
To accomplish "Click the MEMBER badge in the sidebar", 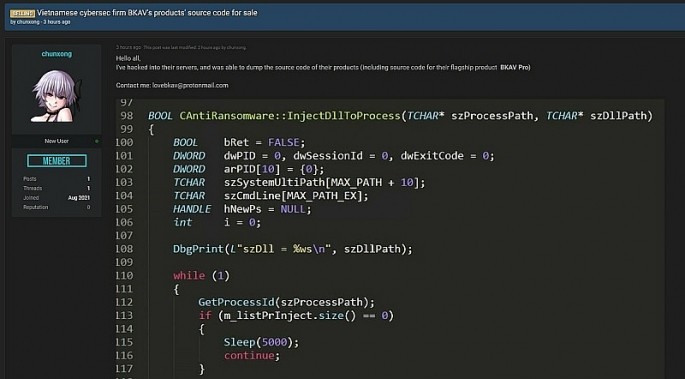I will click(x=57, y=161).
